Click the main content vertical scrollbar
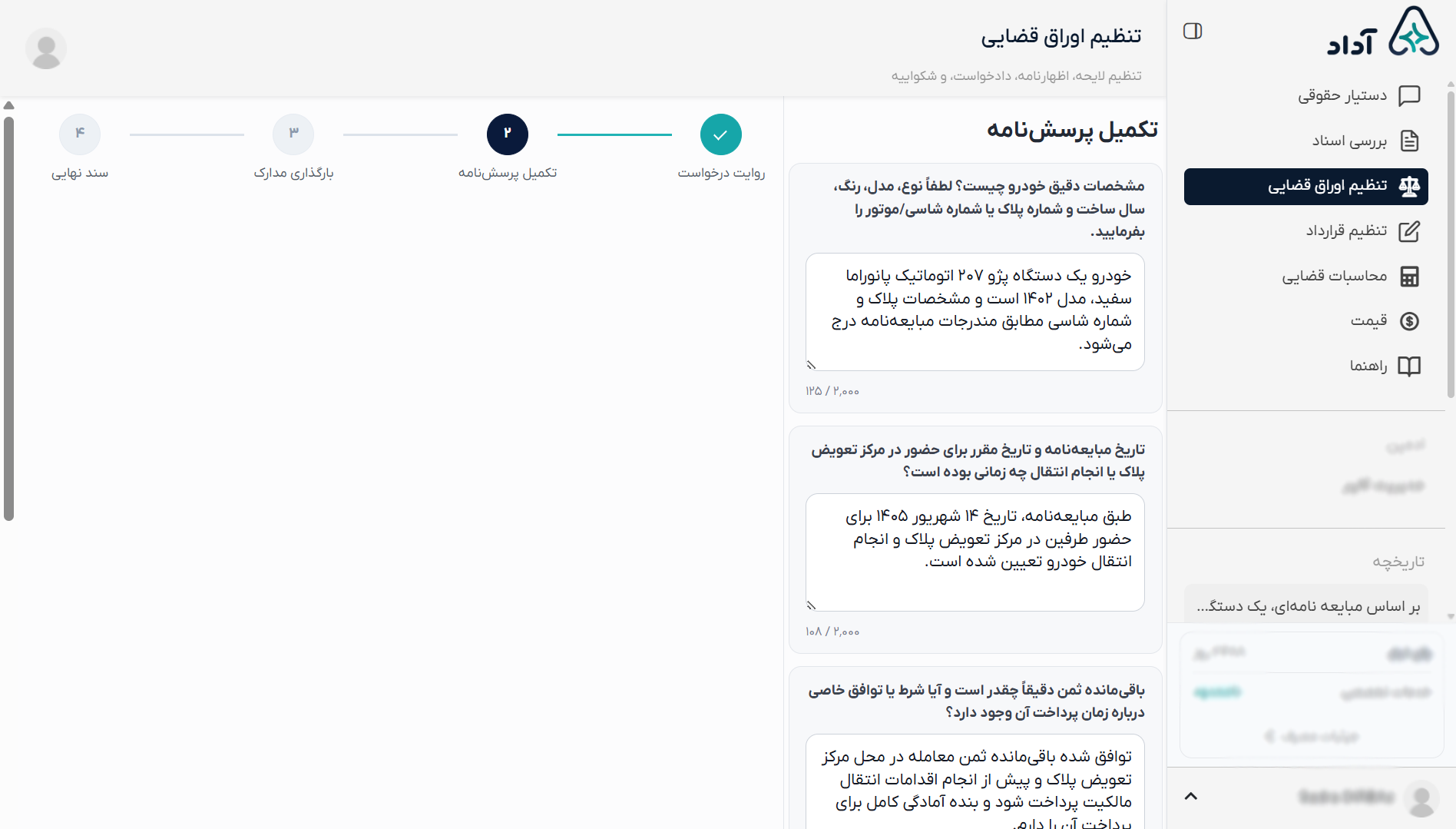The width and height of the screenshot is (1456, 829). tap(9, 319)
